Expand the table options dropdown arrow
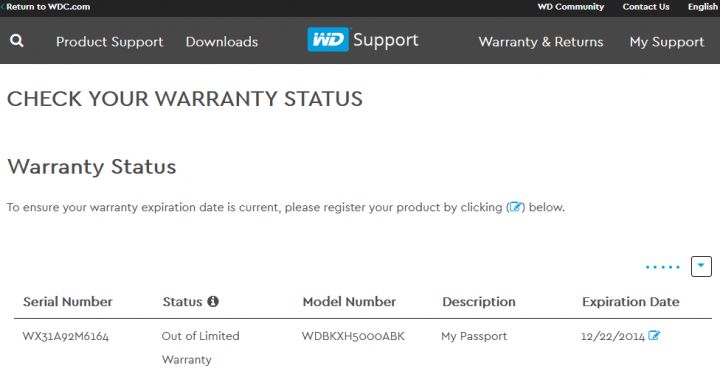Screen dimensions: 720x368 [x=701, y=266]
